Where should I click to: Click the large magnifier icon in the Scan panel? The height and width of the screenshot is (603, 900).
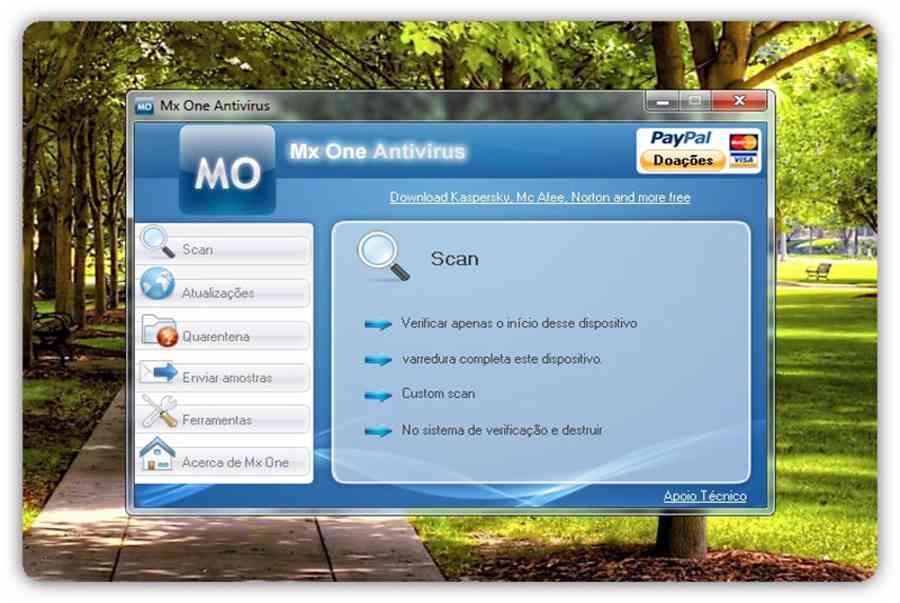click(383, 256)
